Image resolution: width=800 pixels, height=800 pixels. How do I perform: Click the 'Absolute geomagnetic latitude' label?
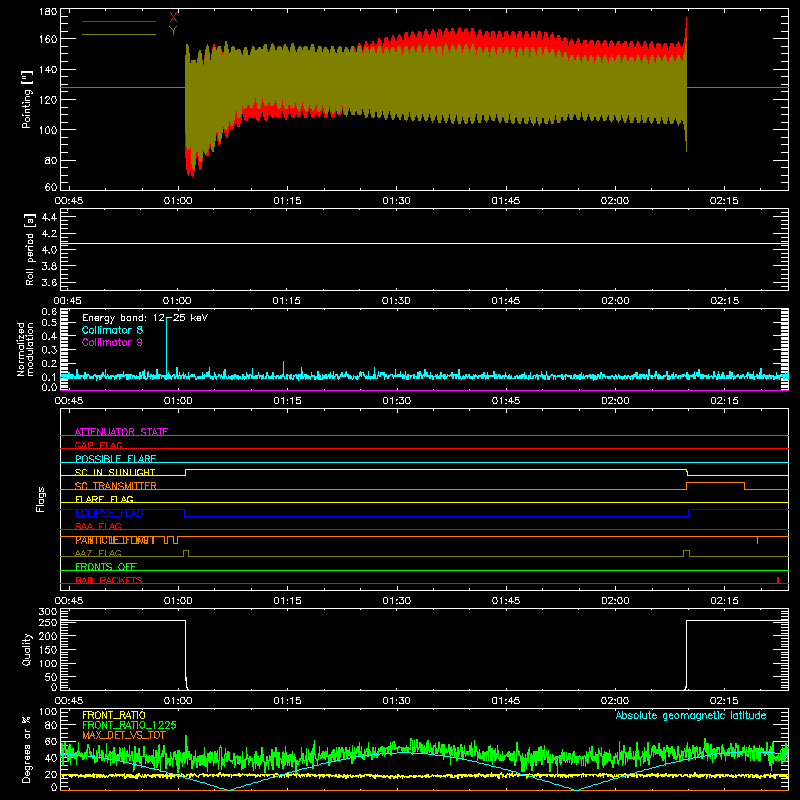[x=691, y=716]
